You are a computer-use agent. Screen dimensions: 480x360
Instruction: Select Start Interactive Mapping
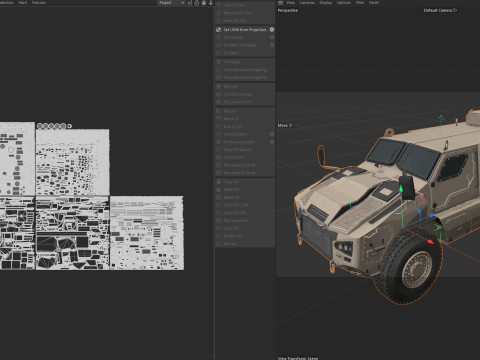tap(245, 70)
